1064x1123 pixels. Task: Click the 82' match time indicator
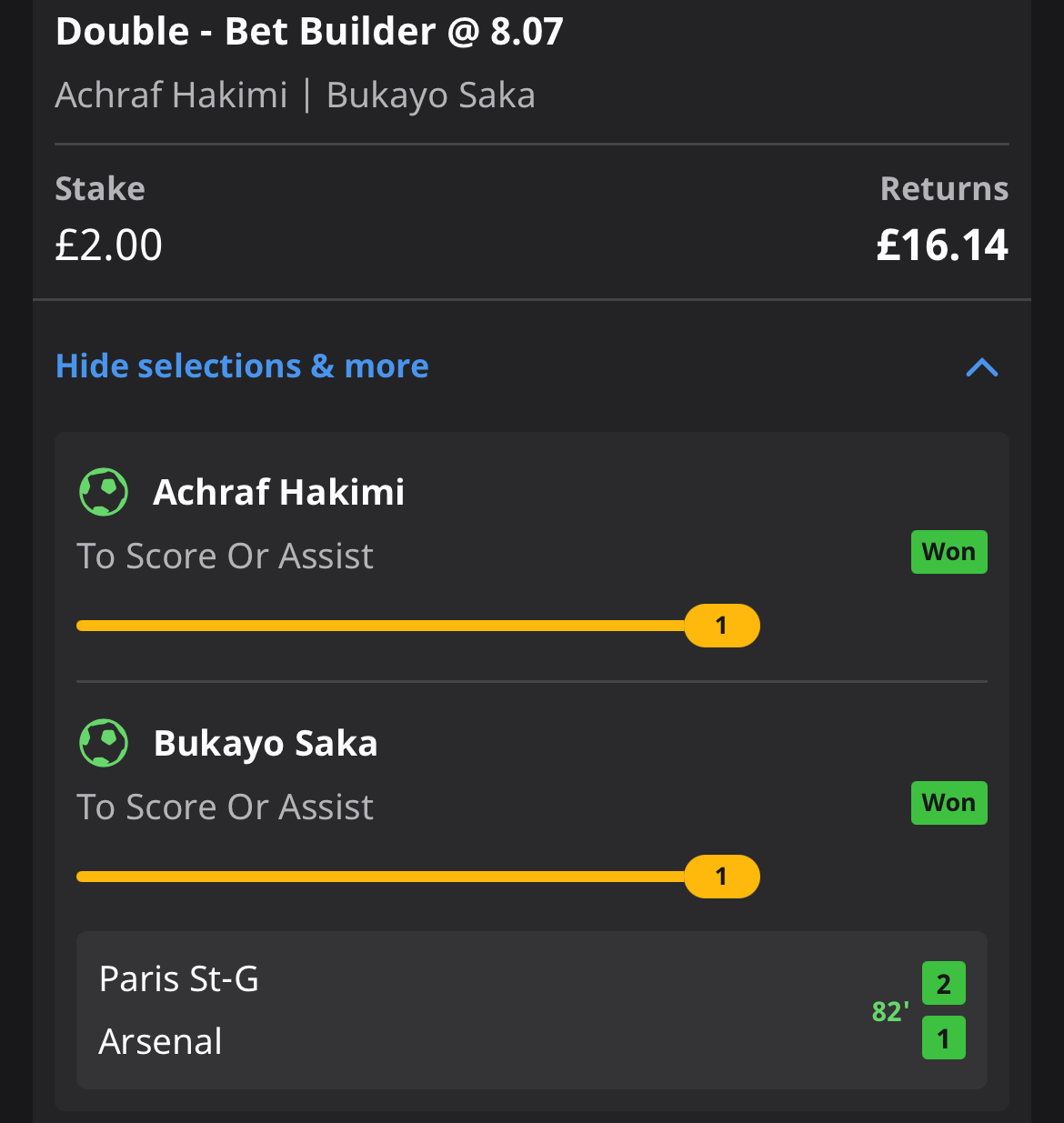tap(890, 1011)
